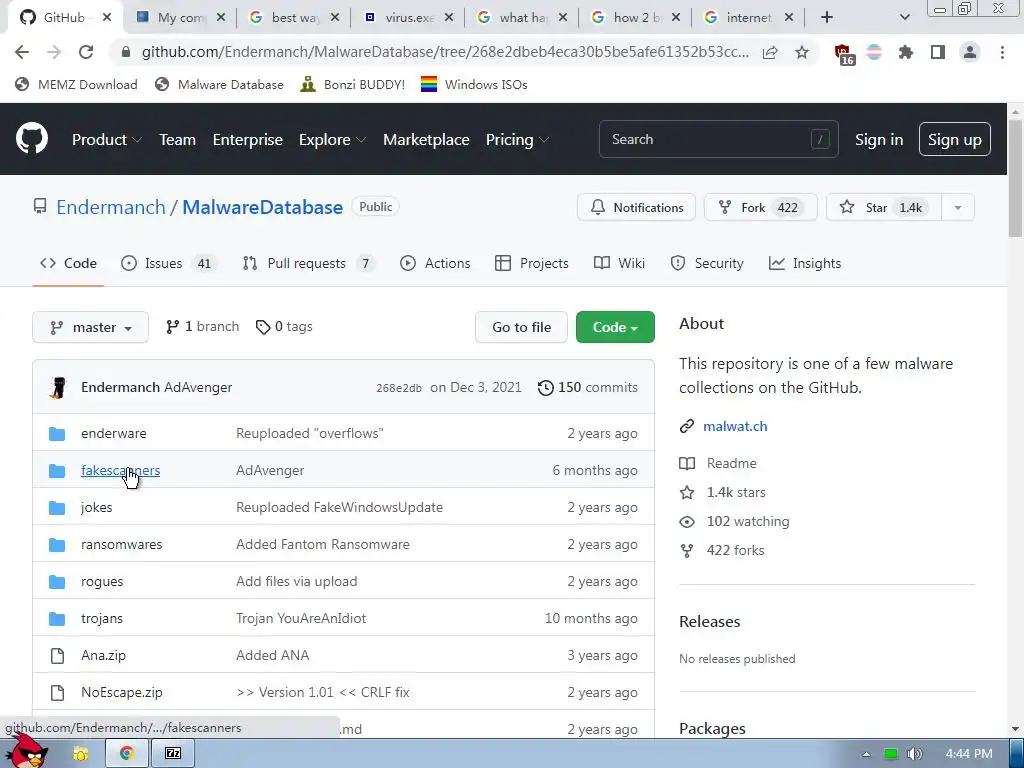Viewport: 1024px width, 768px height.
Task: Click the Notifications bell icon
Action: pos(598,208)
